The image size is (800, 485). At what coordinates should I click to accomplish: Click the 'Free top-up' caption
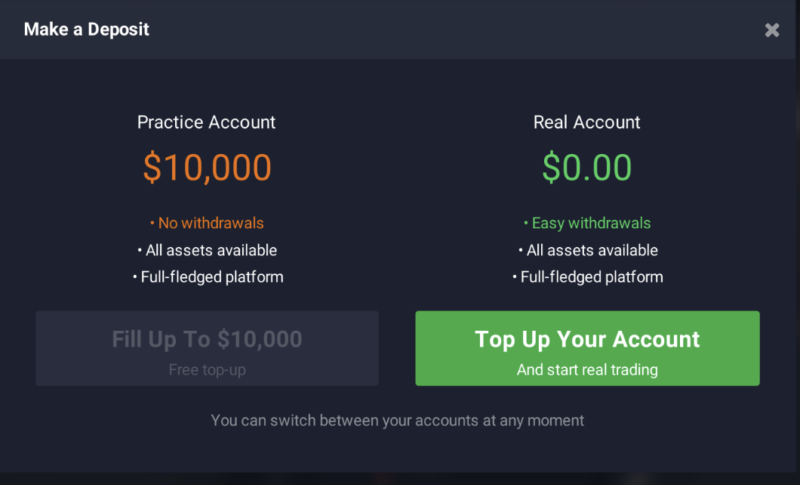207,370
